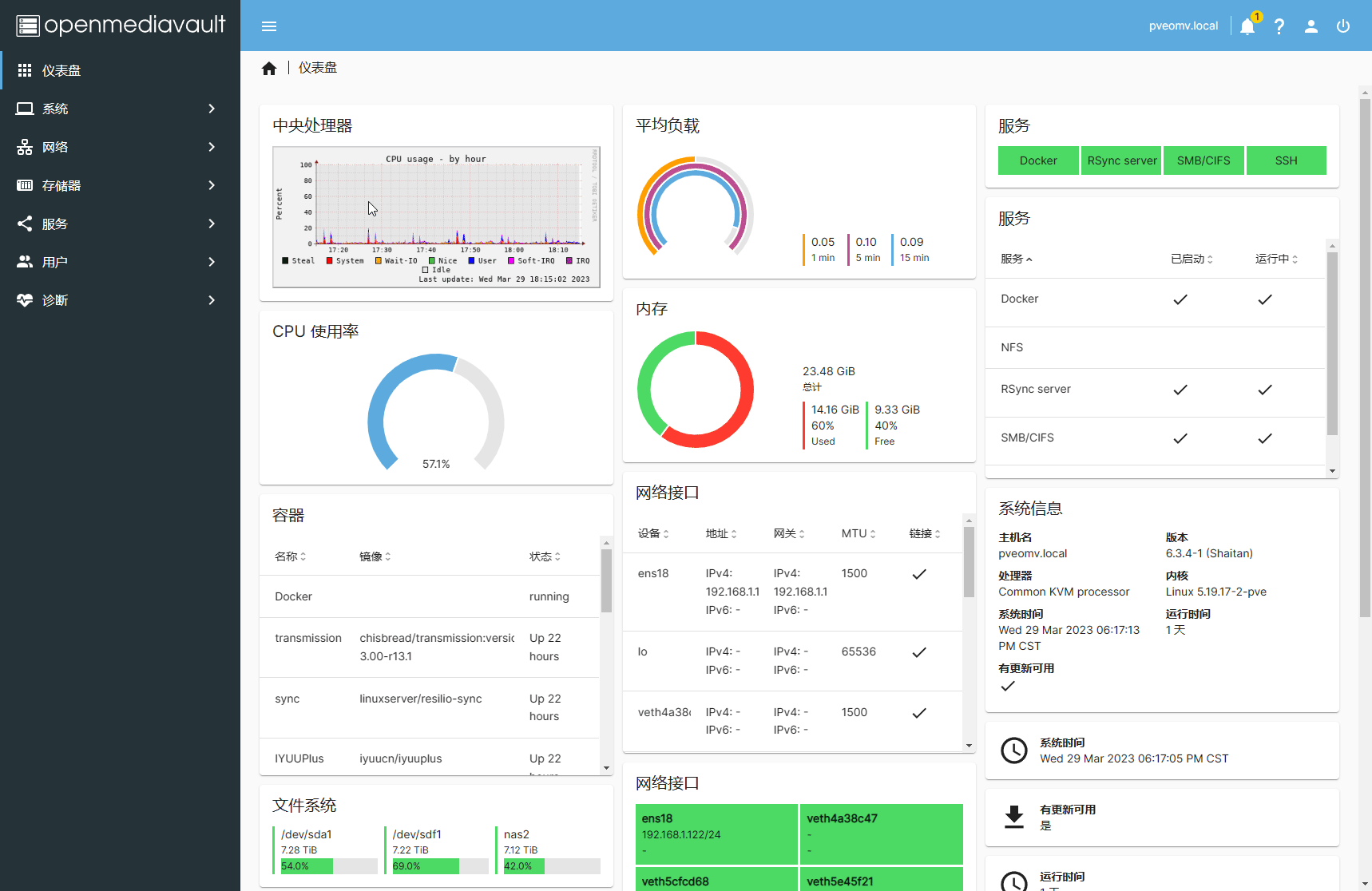Click Docker's started checkmark in services table
Viewport: 1372px width, 891px height.
click(x=1180, y=299)
